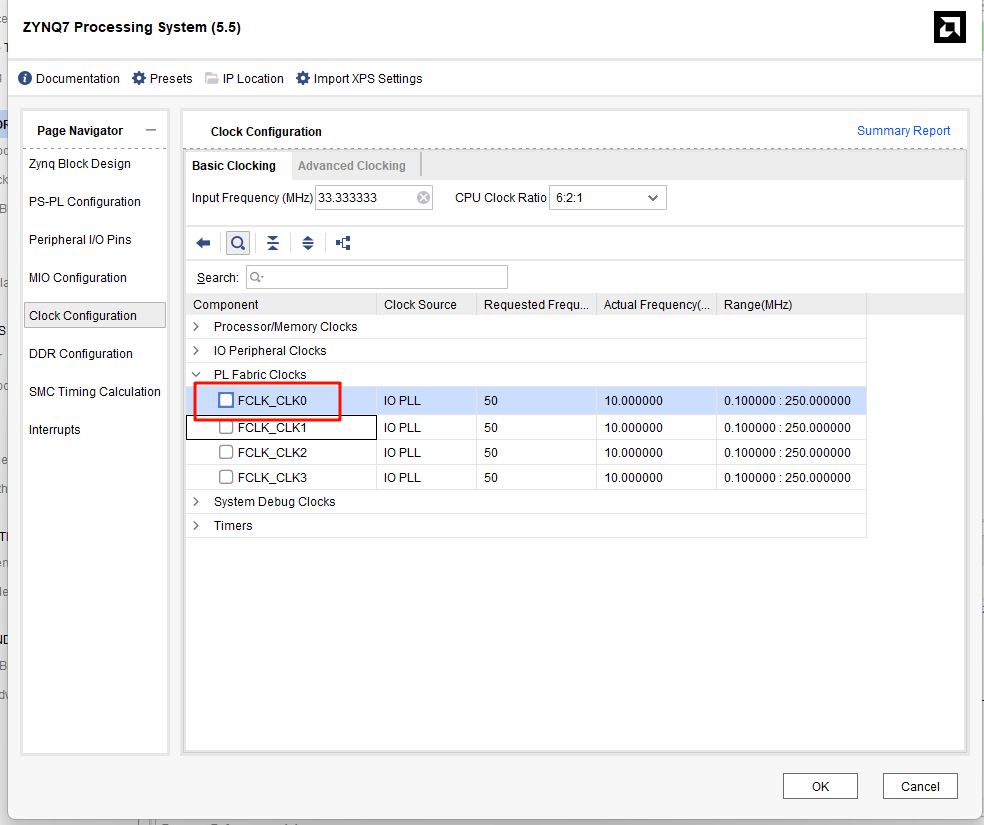This screenshot has width=984, height=825.
Task: Click the expand all toolbar icon
Action: tap(308, 243)
